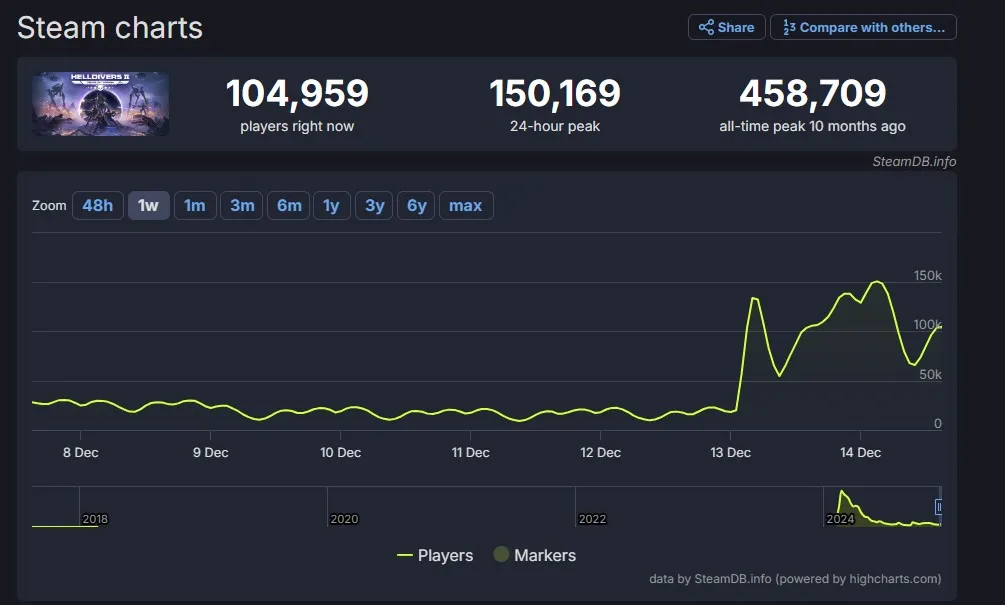Viewport: 1005px width, 605px height.
Task: Click the 2018 label in the navigator
Action: click(x=95, y=519)
